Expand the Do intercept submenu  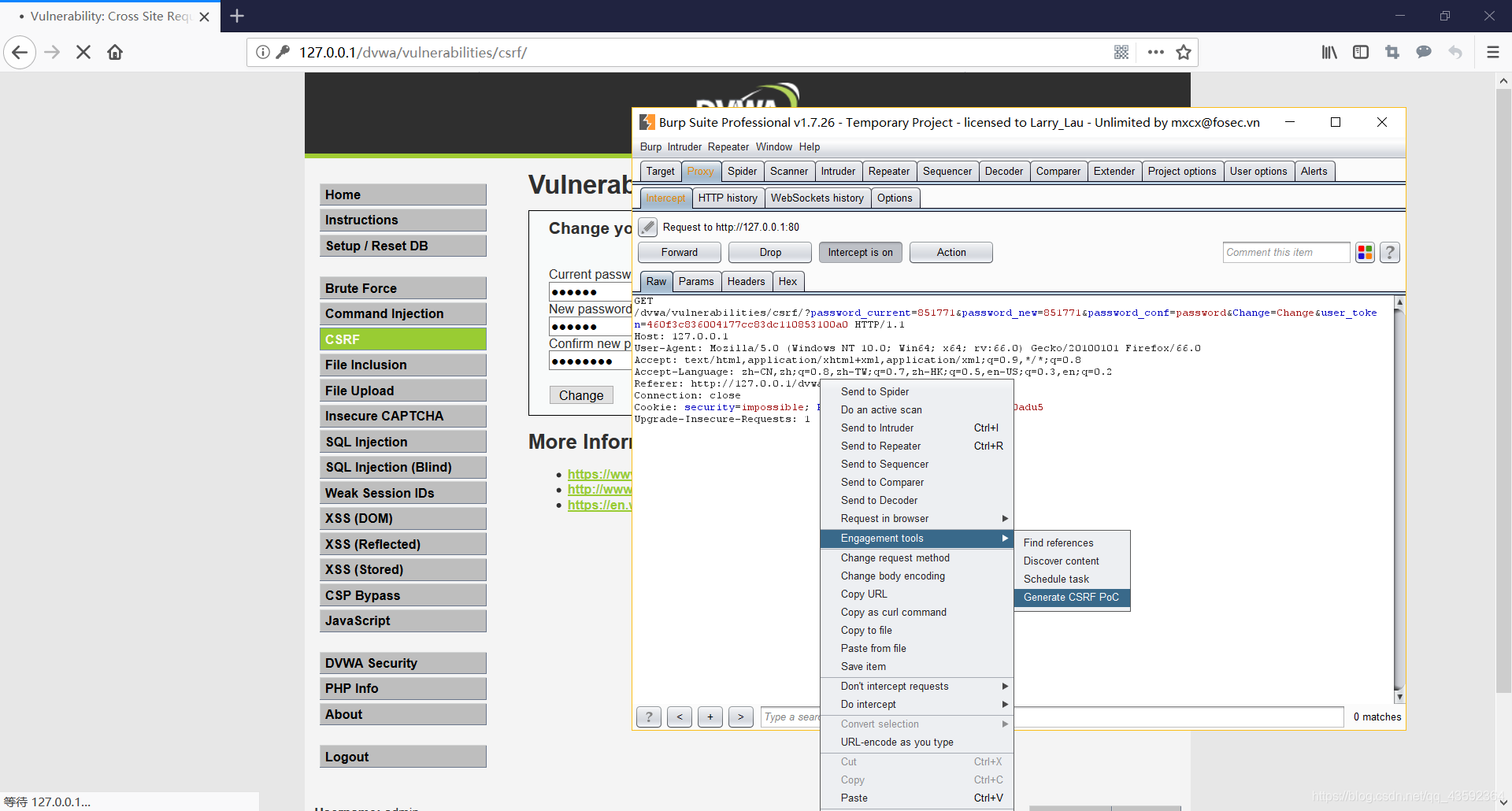pyautogui.click(x=917, y=705)
